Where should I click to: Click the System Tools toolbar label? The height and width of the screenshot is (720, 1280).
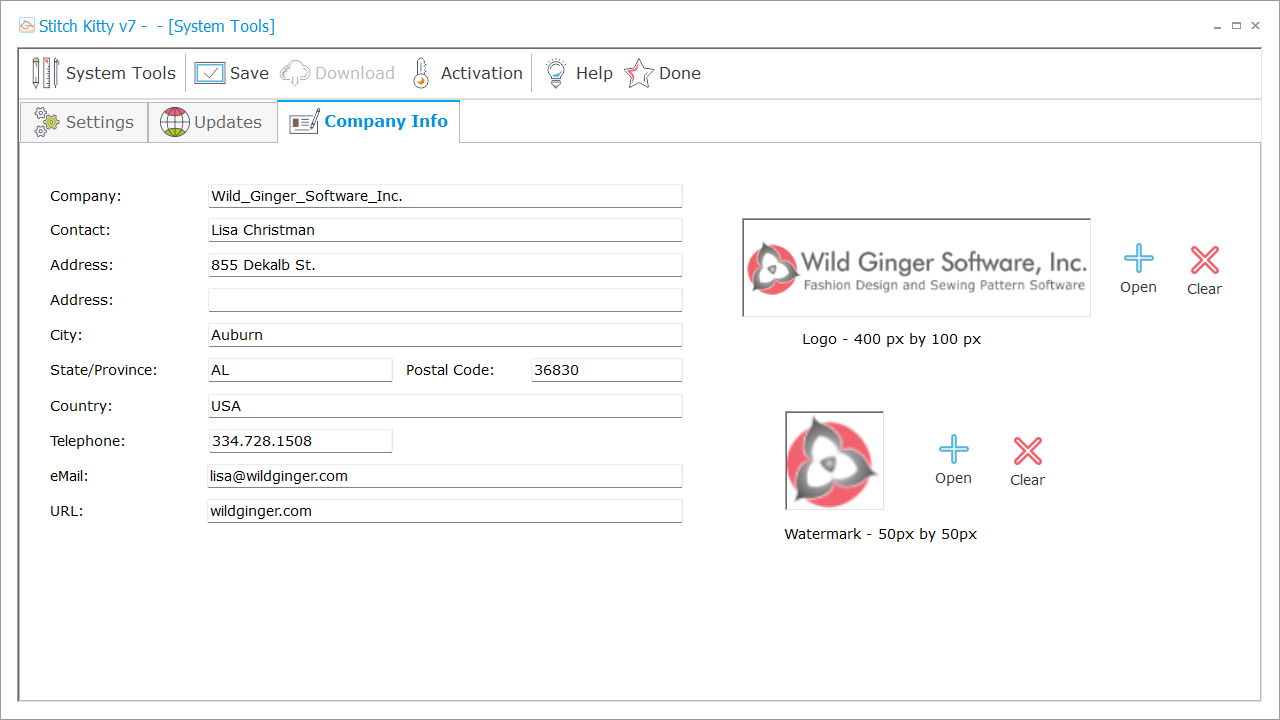pyautogui.click(x=121, y=73)
